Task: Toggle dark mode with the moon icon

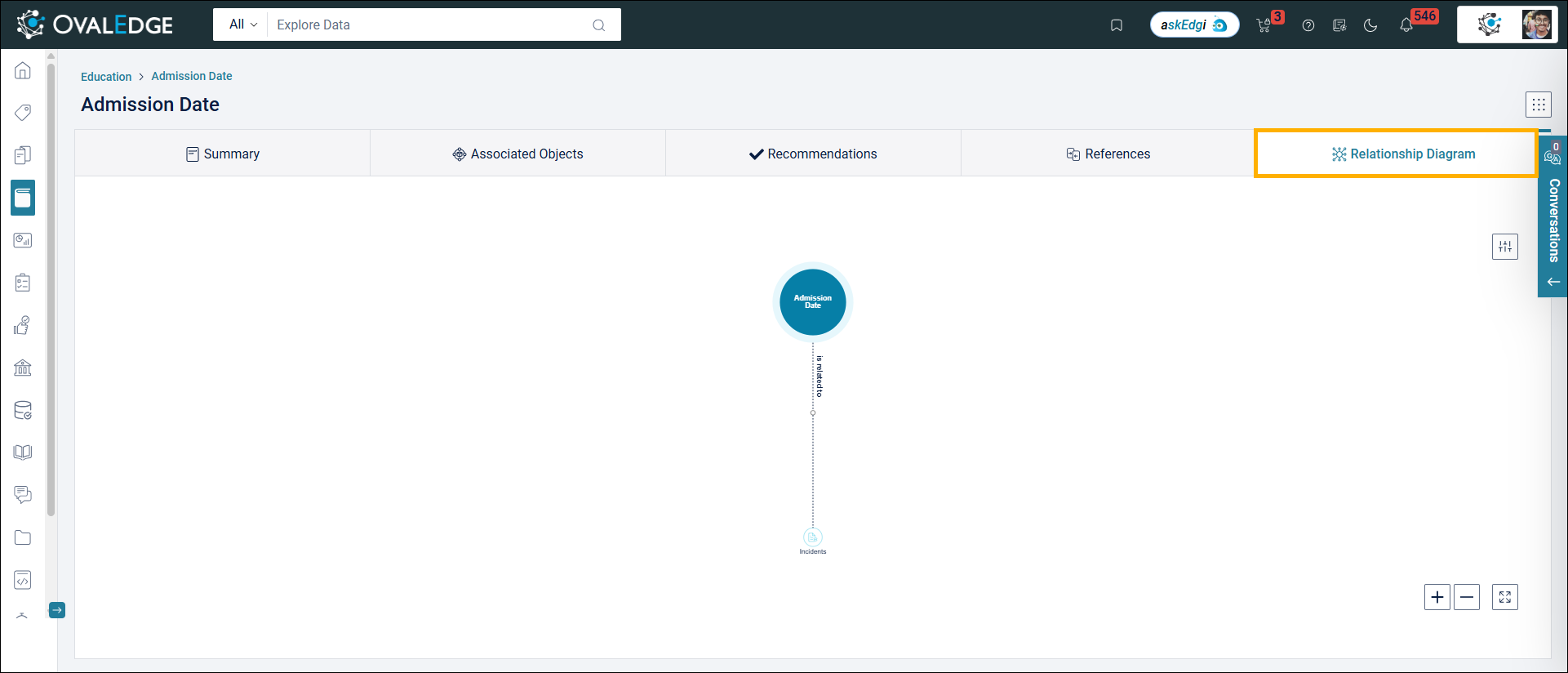Action: (x=1370, y=25)
